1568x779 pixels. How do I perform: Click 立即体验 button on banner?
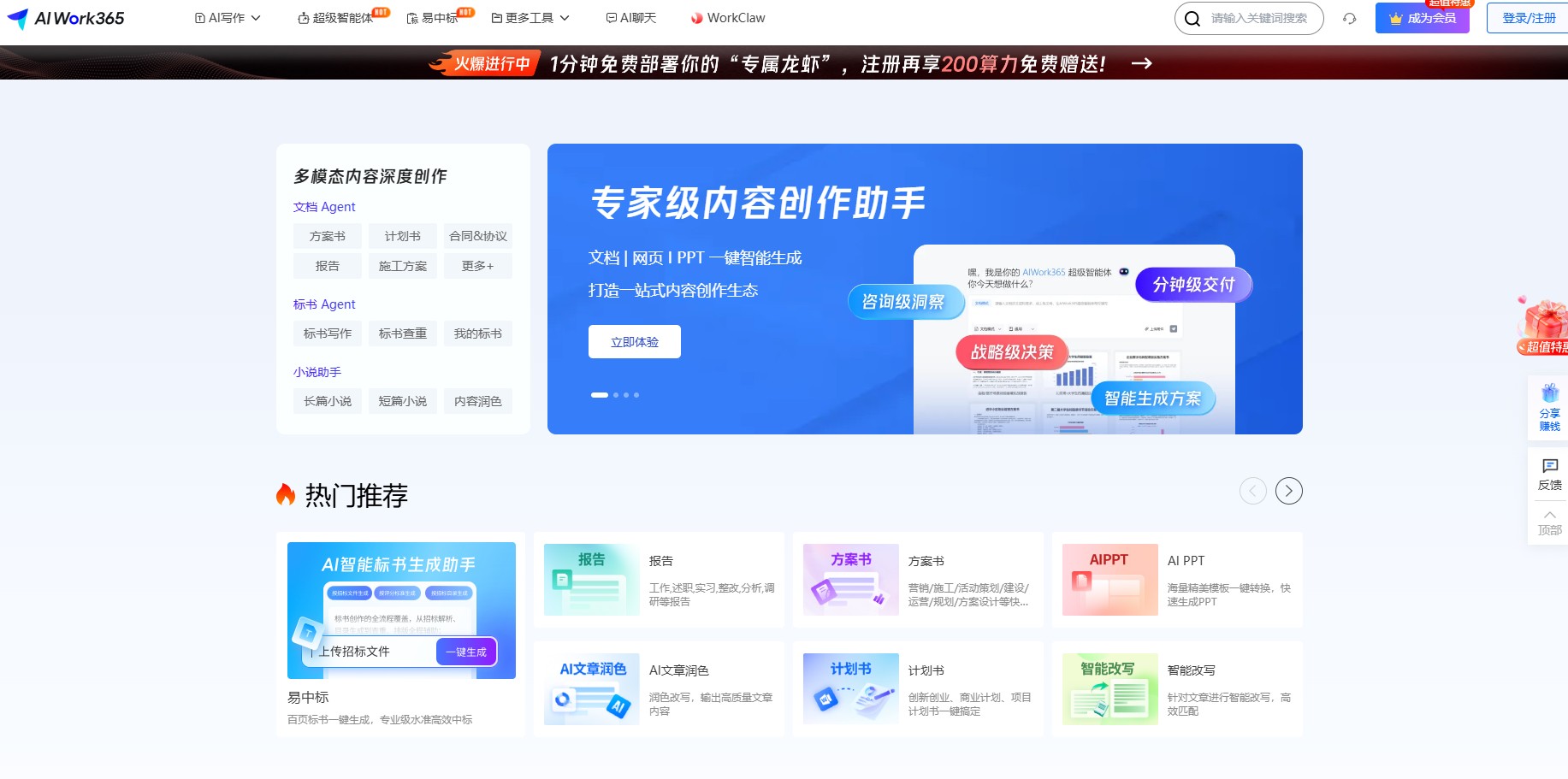tap(635, 341)
